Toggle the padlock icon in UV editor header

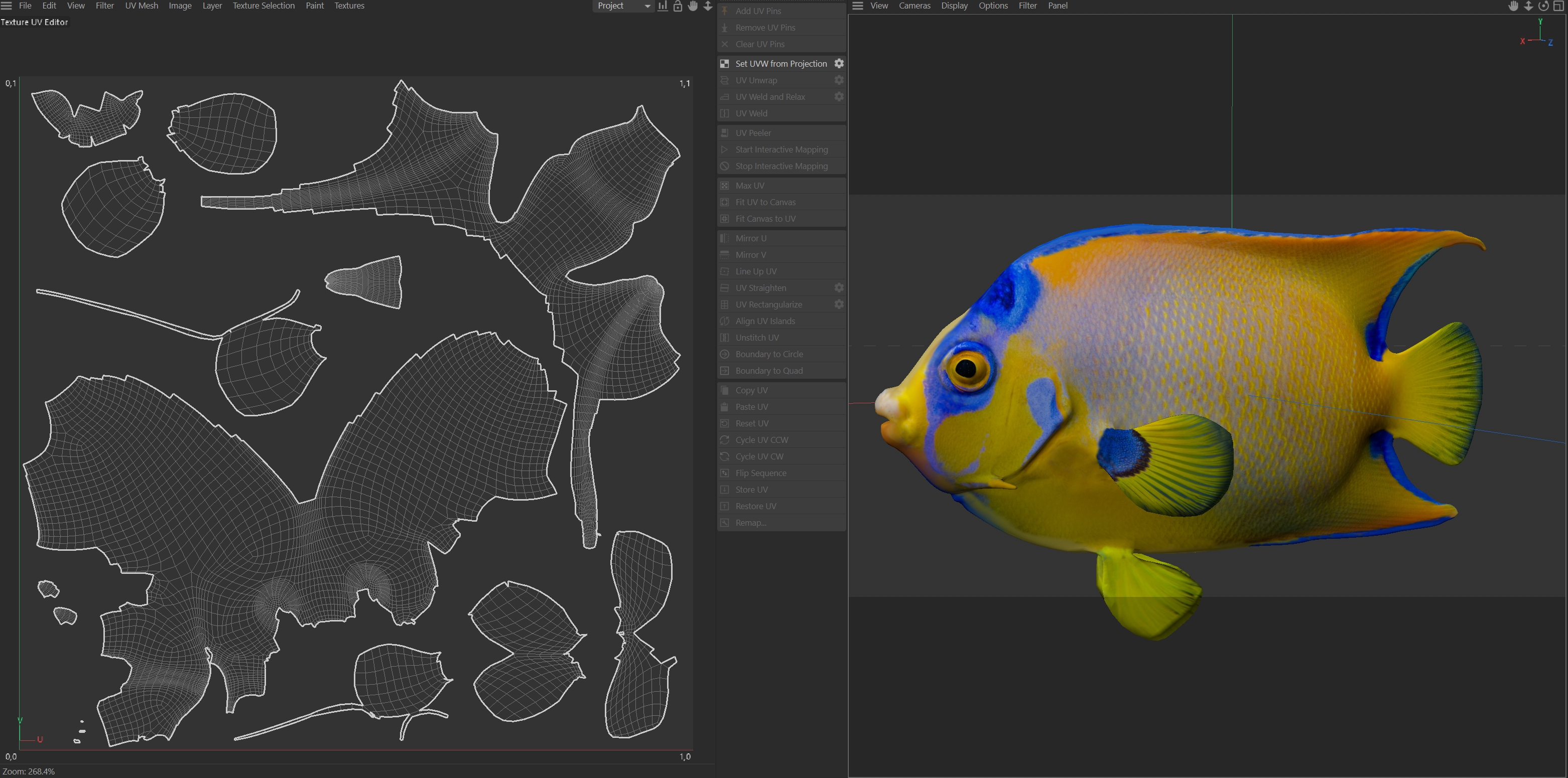click(x=678, y=6)
